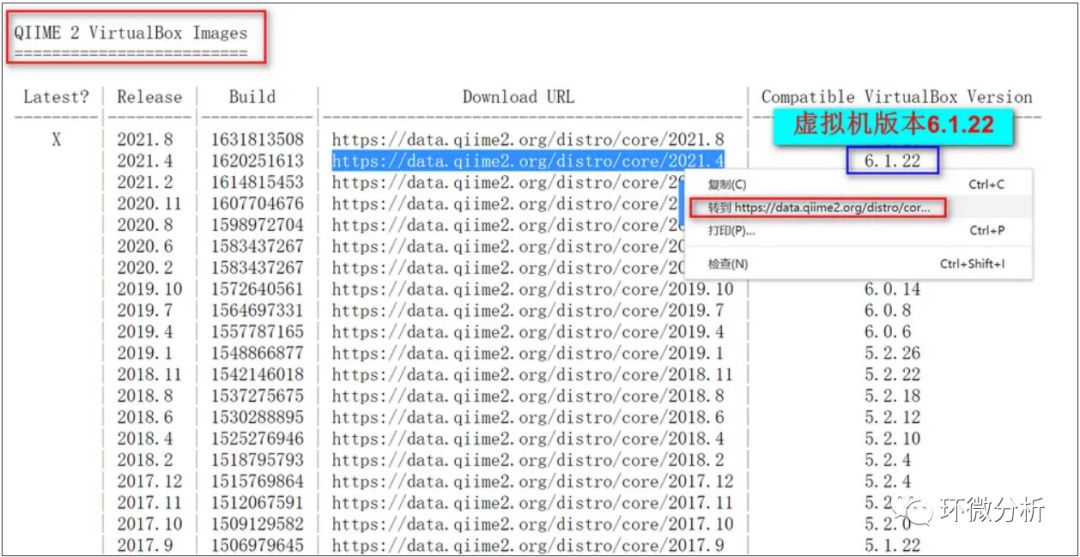Click VirtualBox version 5.2.26
This screenshot has width=1080, height=557.
click(x=893, y=353)
